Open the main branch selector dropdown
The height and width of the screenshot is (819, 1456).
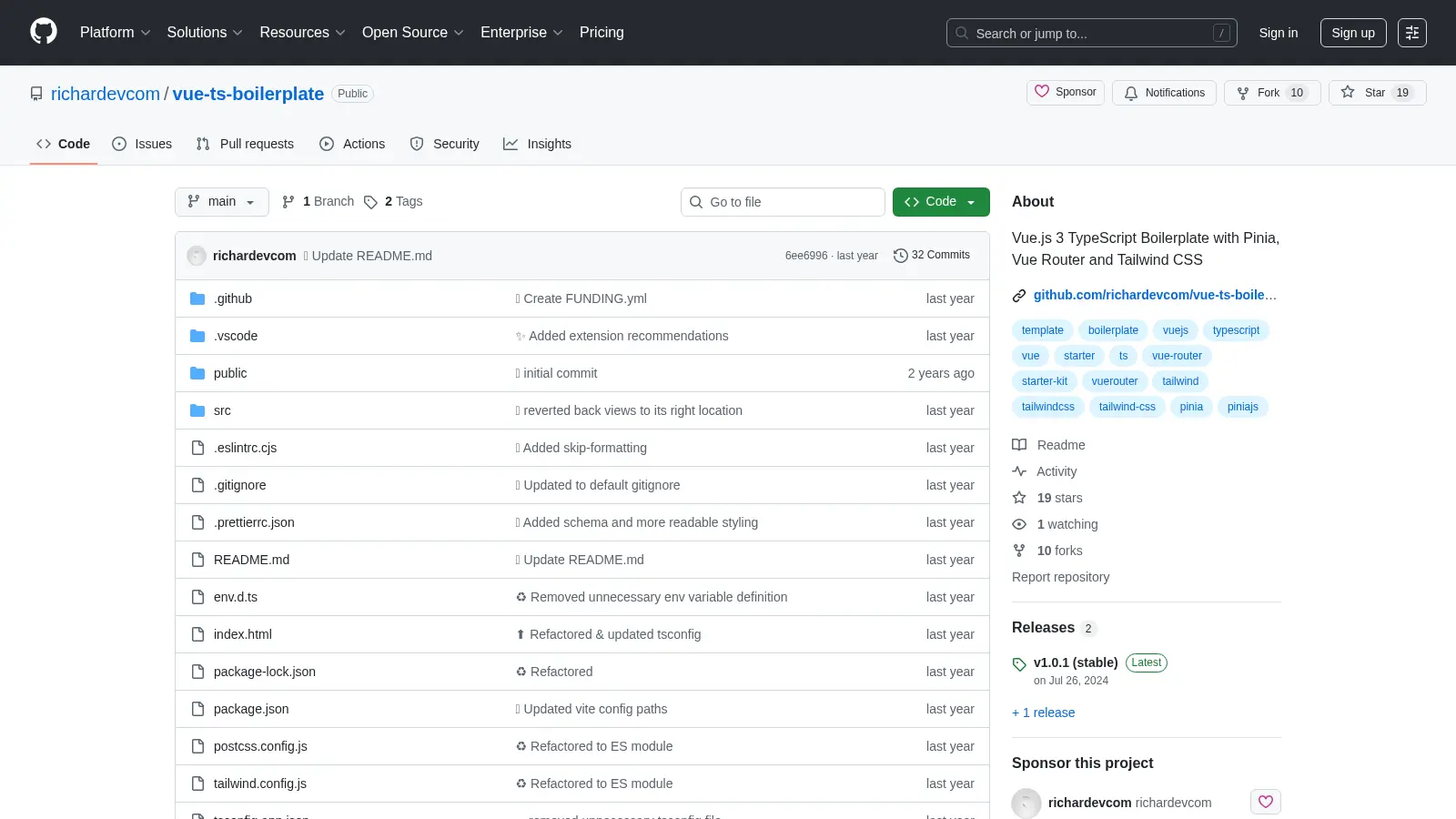pos(221,202)
